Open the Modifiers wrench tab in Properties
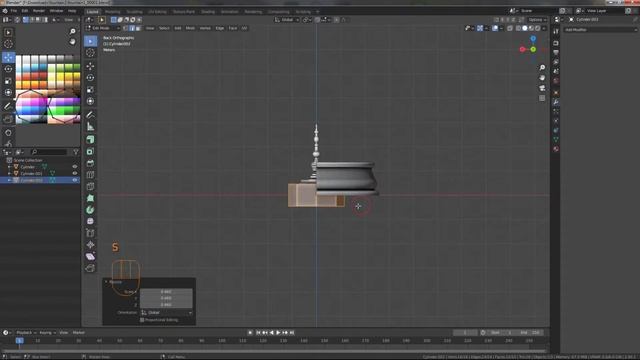This screenshot has width=640, height=360. (556, 102)
